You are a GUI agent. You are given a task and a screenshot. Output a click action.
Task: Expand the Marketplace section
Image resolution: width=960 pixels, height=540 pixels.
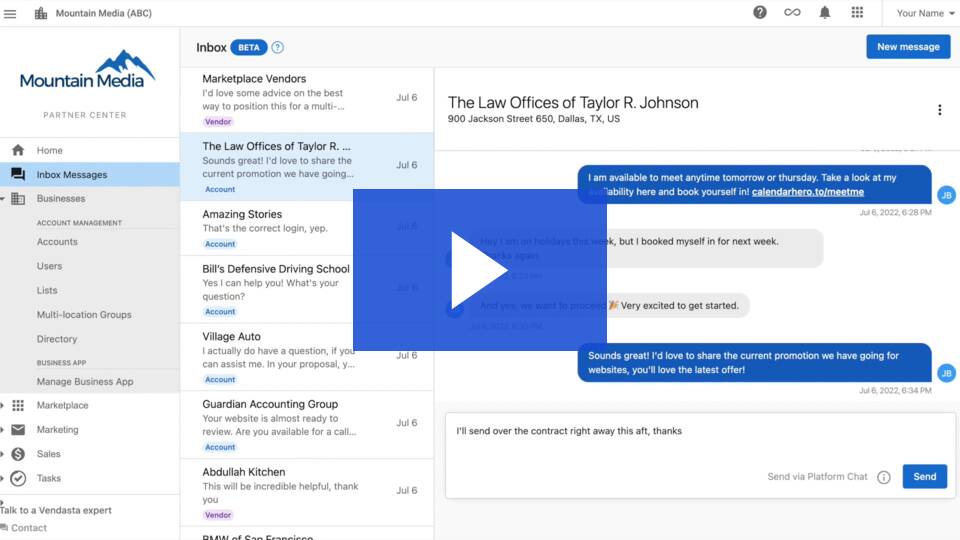coord(2,405)
